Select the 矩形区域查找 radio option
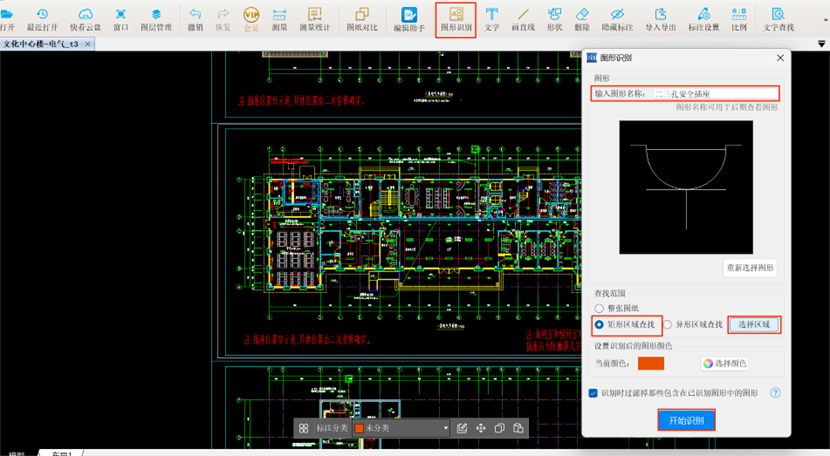This screenshot has width=830, height=456. coord(600,325)
